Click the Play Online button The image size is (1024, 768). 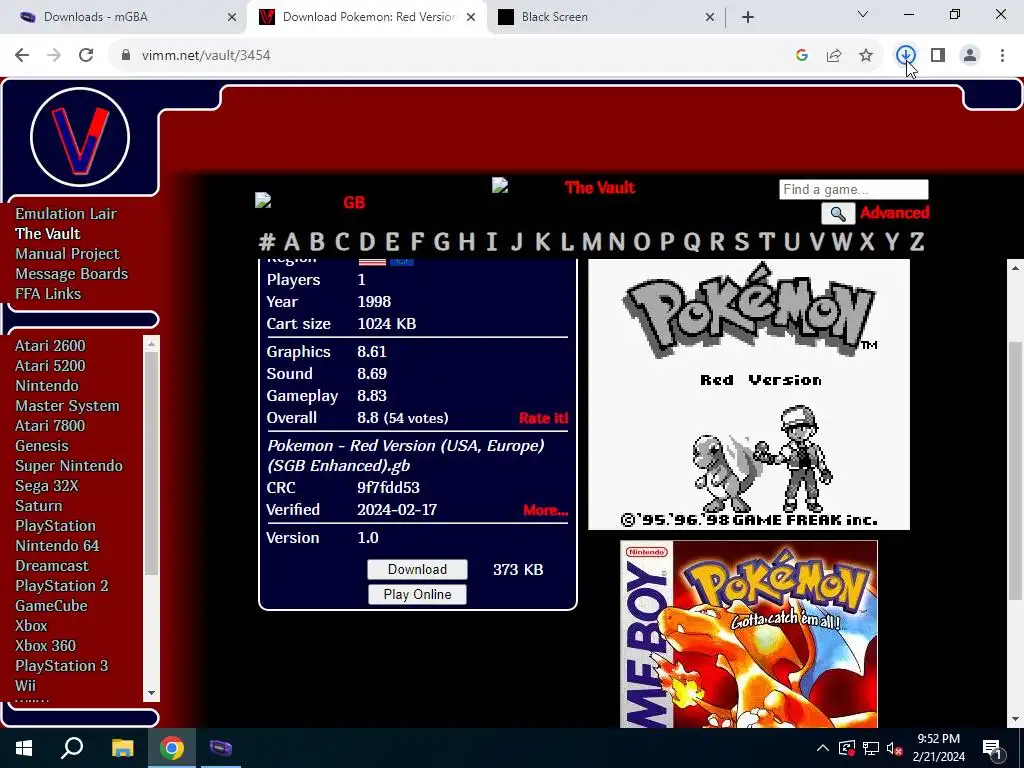(417, 594)
